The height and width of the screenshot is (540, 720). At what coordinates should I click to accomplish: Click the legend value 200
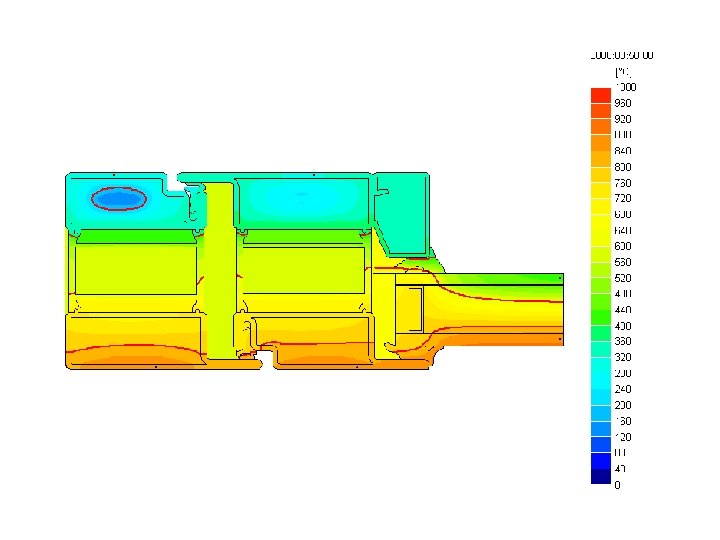[x=623, y=405]
